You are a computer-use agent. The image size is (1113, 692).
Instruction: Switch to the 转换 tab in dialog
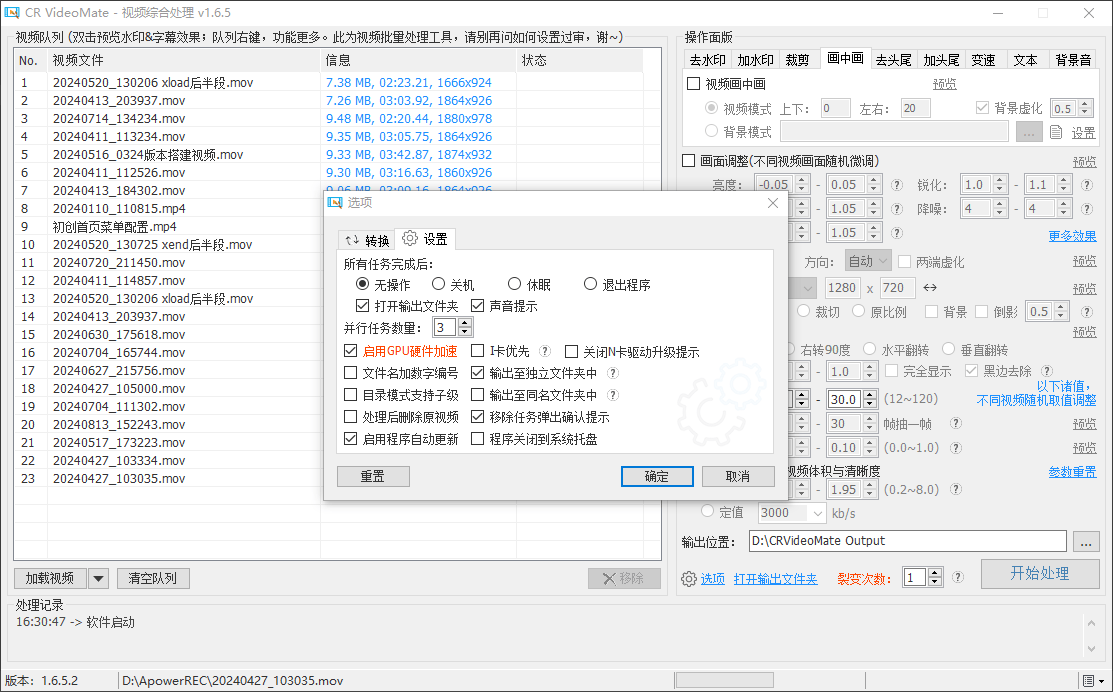[x=367, y=240]
